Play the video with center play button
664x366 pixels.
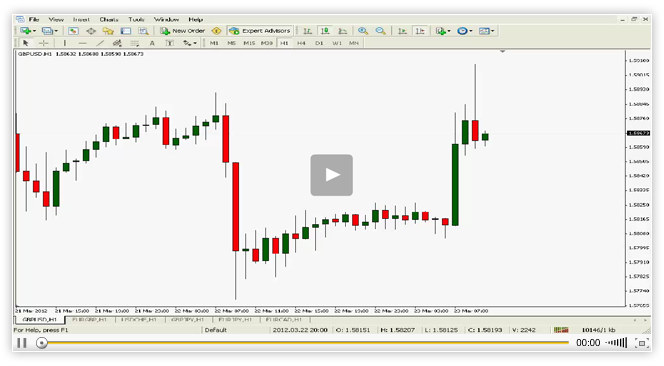332,175
